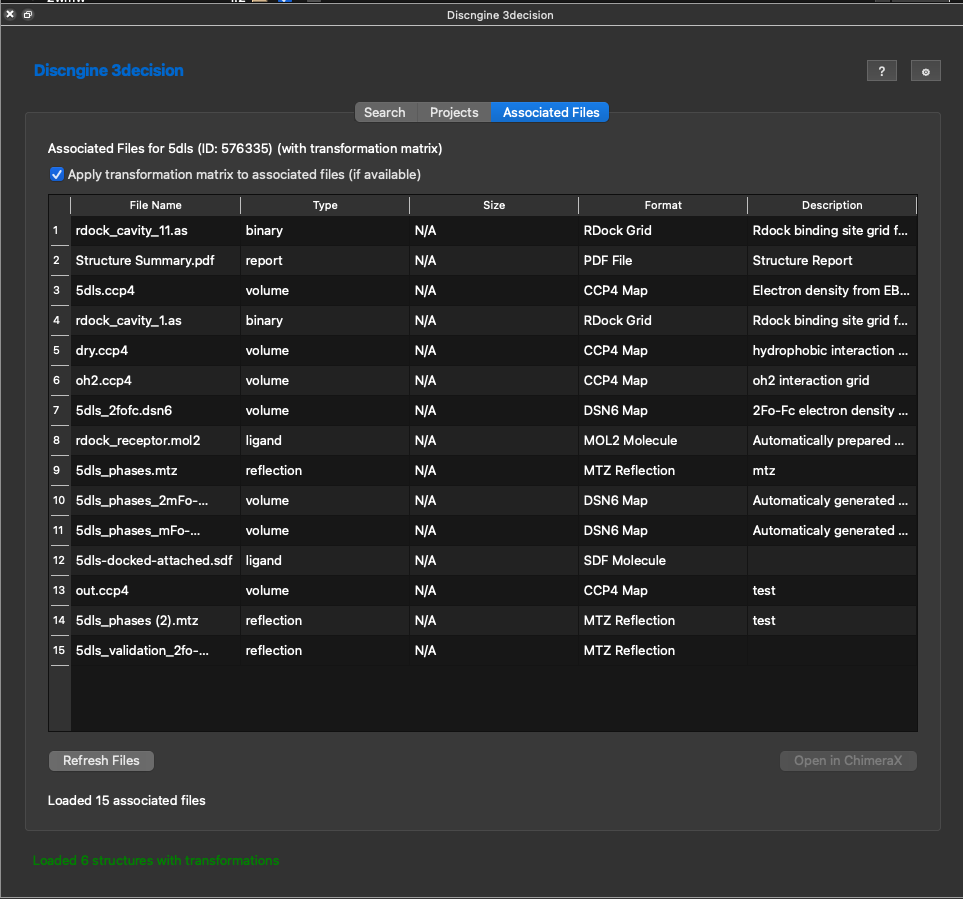Image resolution: width=963 pixels, height=899 pixels.
Task: Select file 5dls_phases.mtz
Action: [x=155, y=470]
